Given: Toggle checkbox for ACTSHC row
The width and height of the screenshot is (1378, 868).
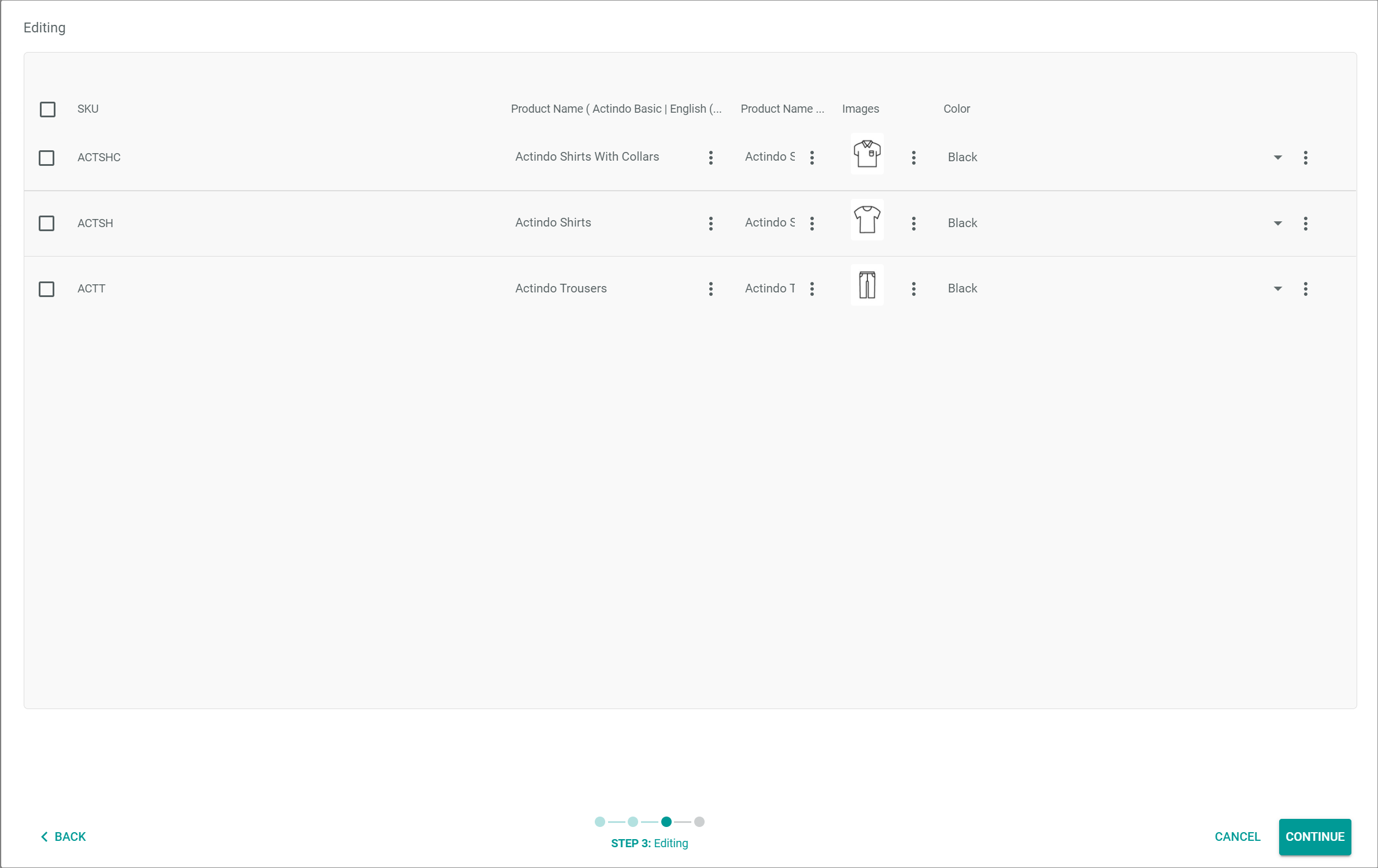Looking at the screenshot, I should pos(46,157).
